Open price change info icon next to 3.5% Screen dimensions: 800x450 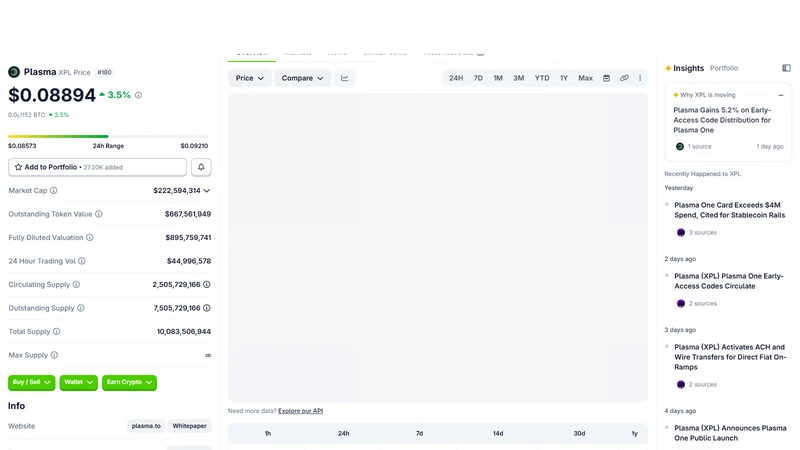[138, 95]
